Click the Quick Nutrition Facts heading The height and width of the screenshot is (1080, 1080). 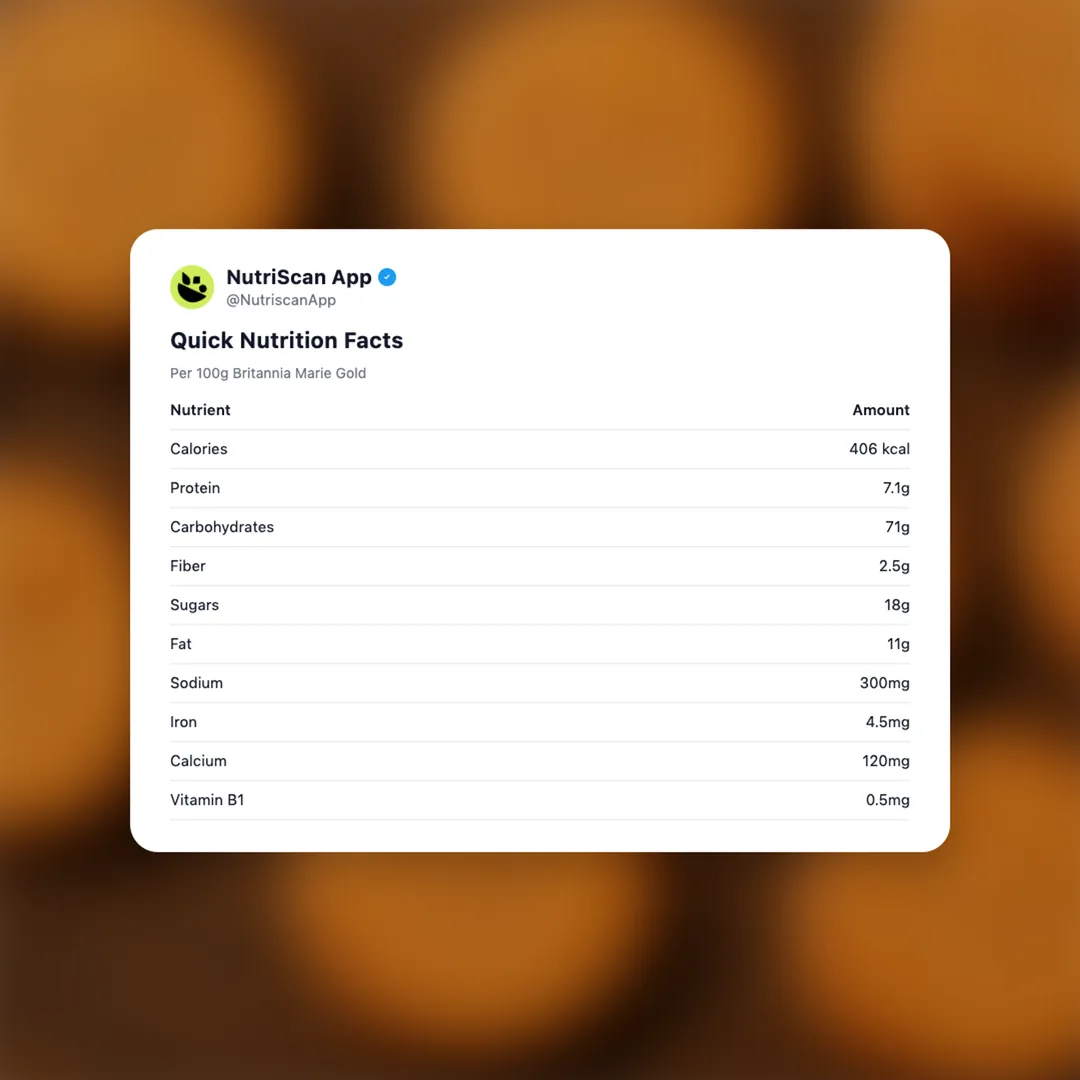point(286,340)
